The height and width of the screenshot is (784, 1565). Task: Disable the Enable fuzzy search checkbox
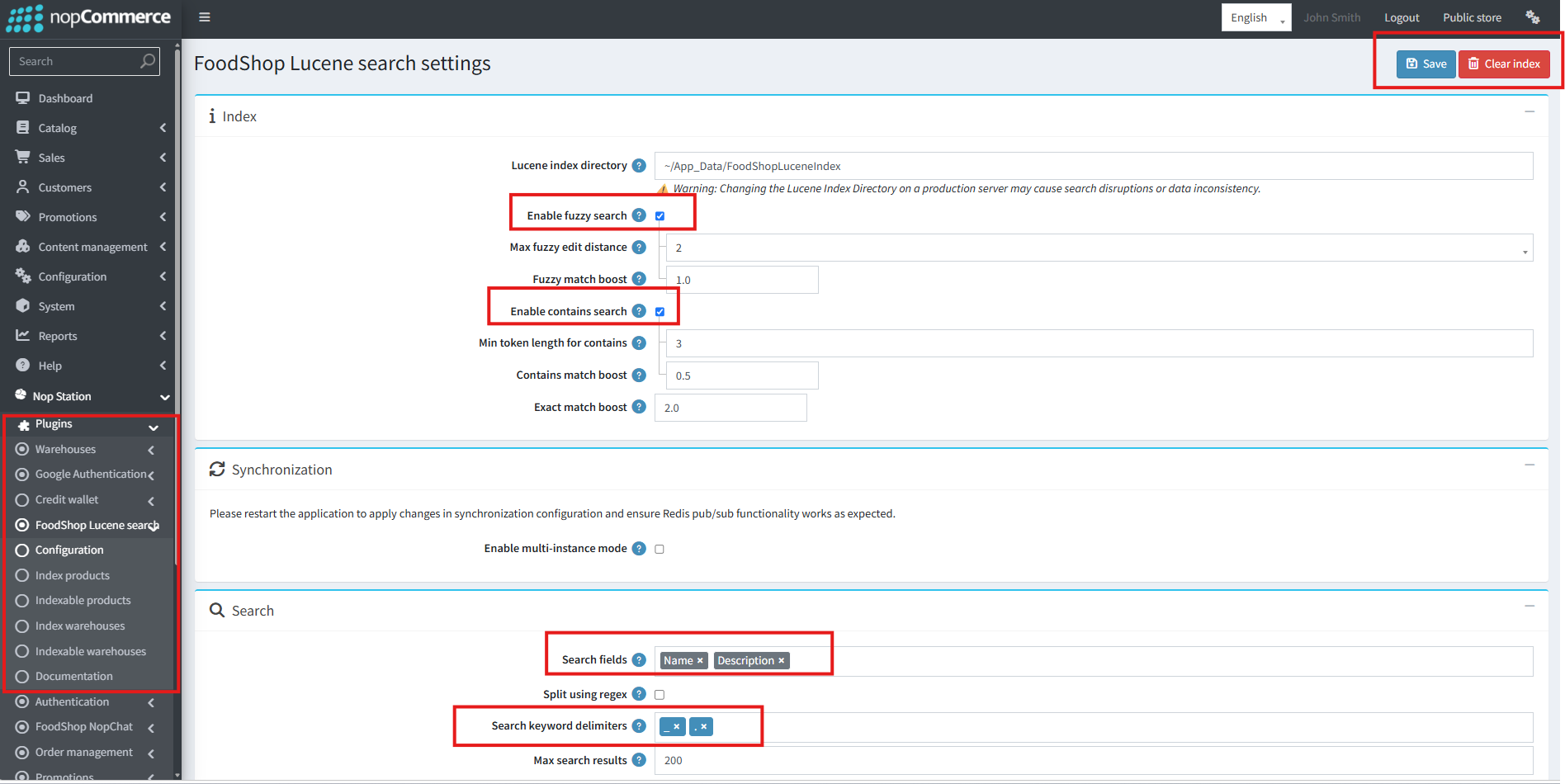(x=660, y=216)
